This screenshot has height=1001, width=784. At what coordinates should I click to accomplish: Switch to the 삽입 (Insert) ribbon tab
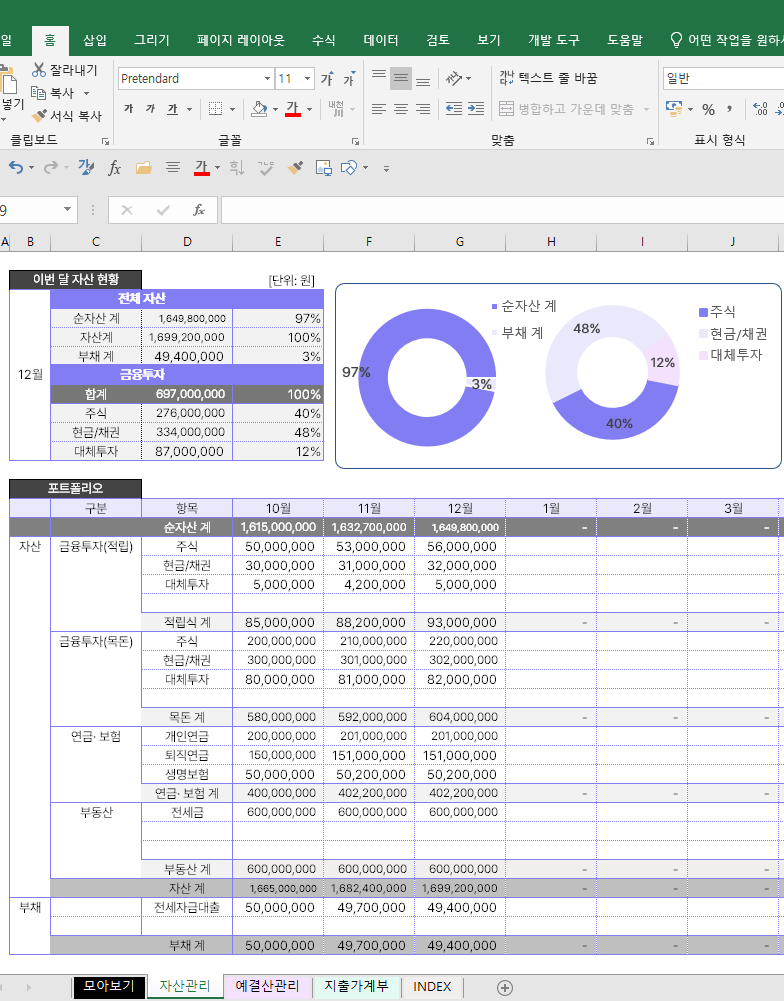(x=95, y=40)
